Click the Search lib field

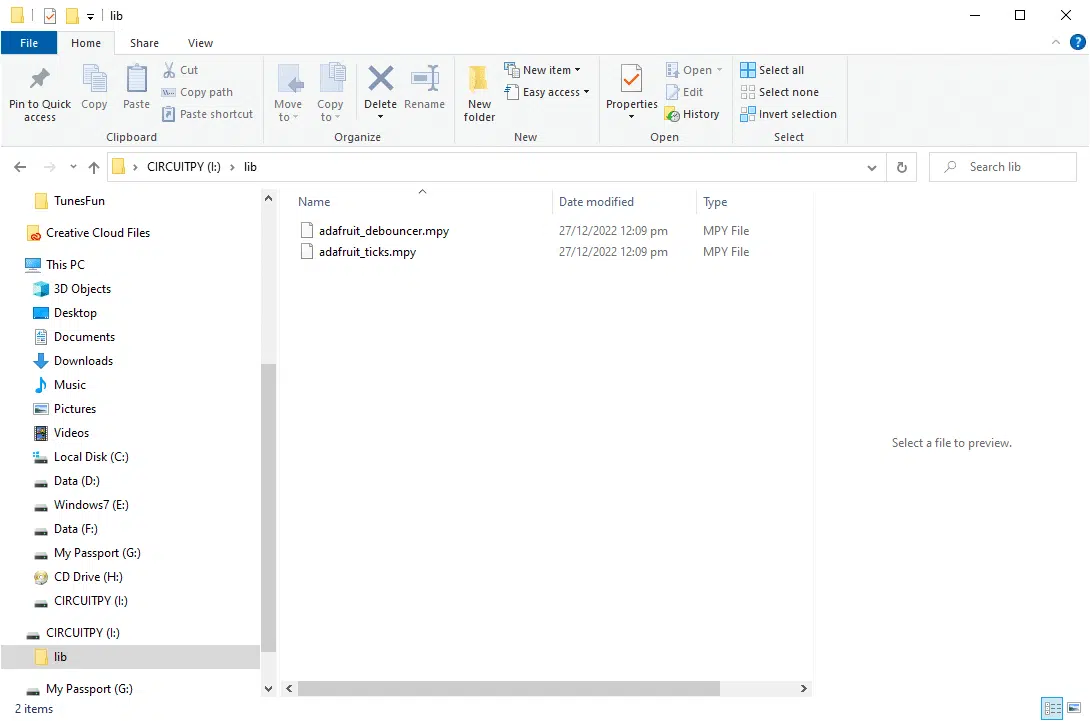click(x=1002, y=167)
